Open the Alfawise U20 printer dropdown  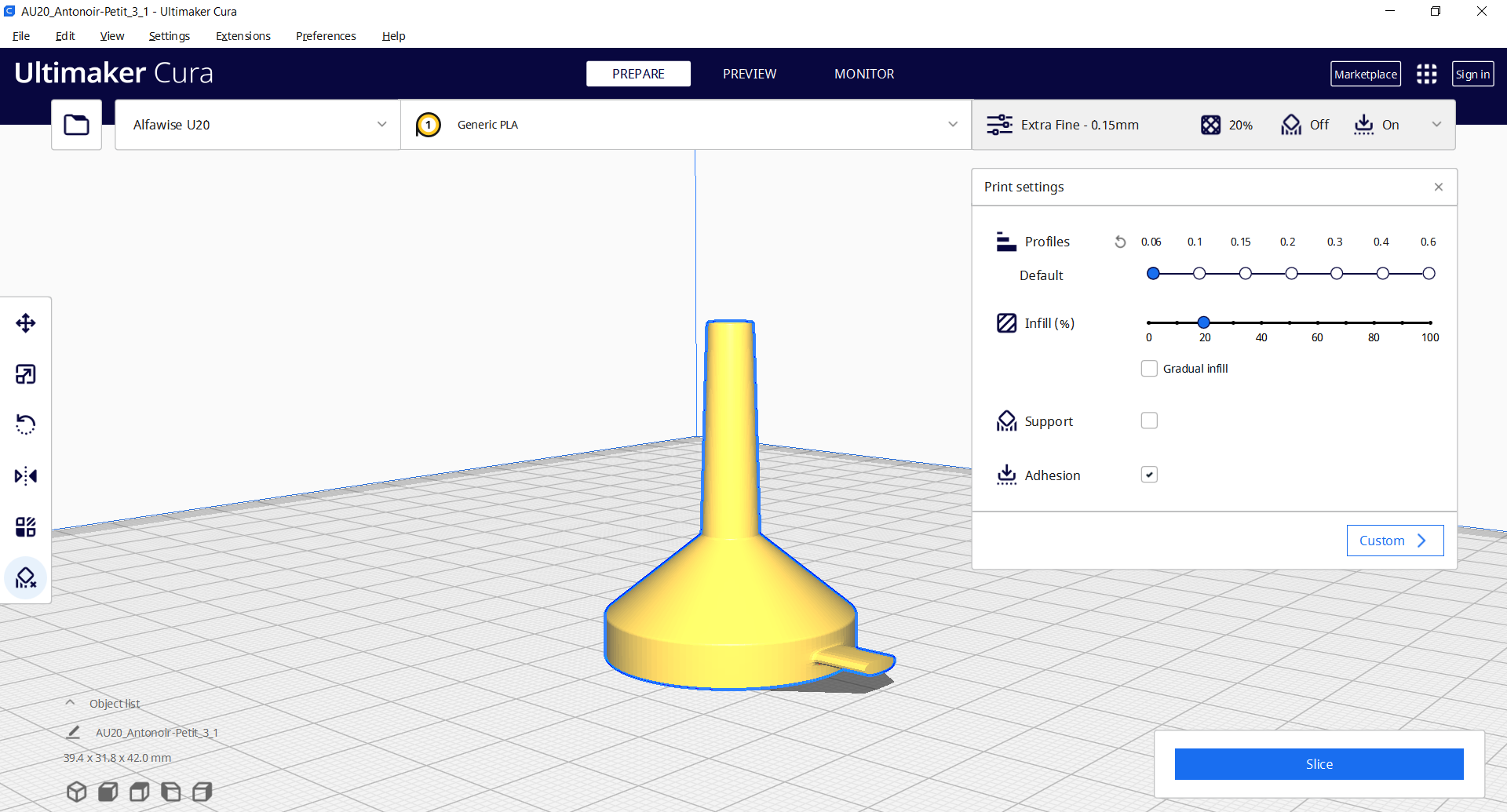pyautogui.click(x=257, y=125)
